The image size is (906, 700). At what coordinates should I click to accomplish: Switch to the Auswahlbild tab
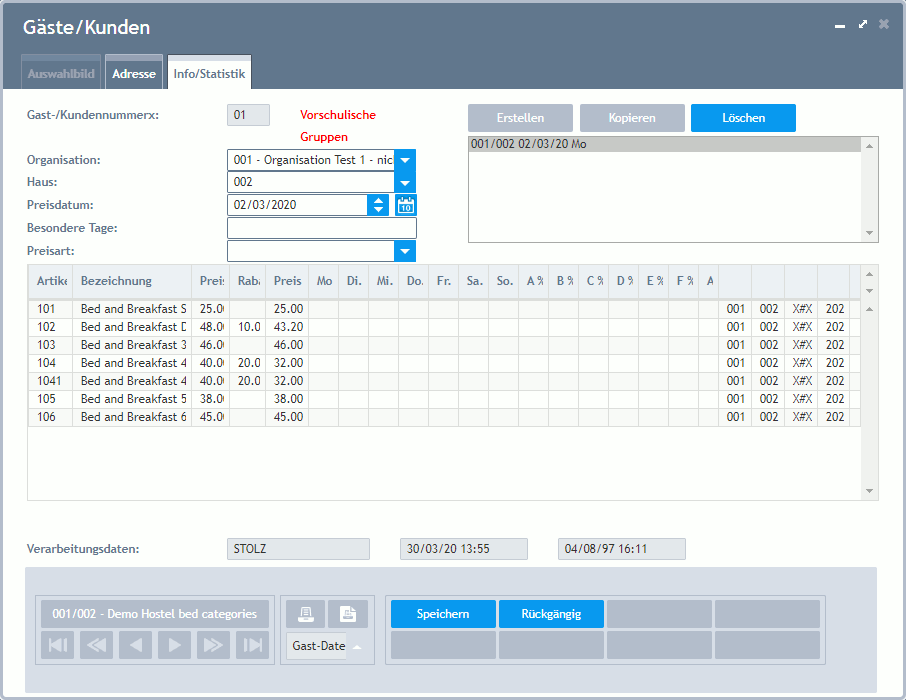(x=61, y=73)
